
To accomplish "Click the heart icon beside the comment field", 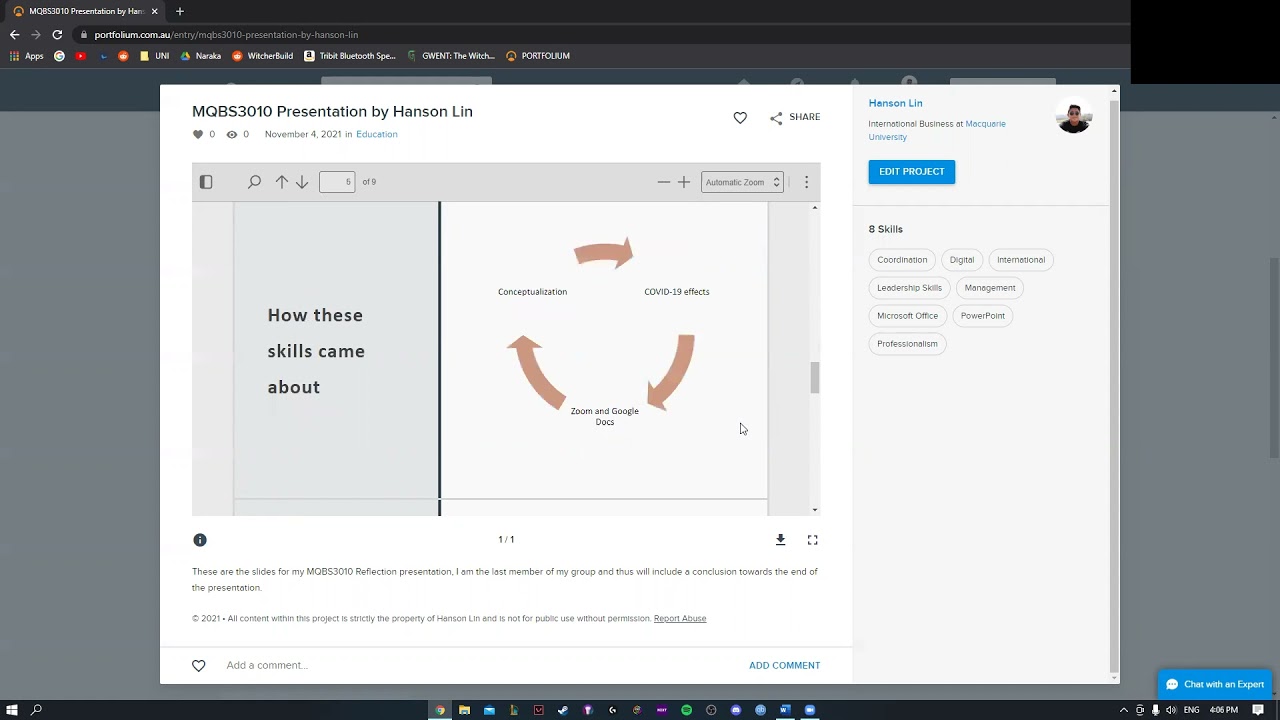I will click(x=199, y=666).
